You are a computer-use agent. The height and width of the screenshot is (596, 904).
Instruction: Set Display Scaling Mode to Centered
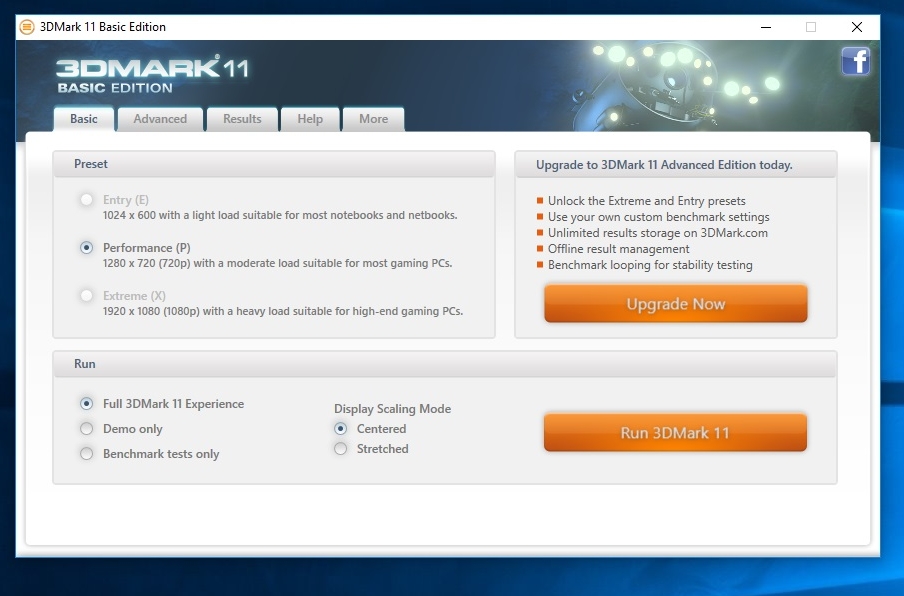click(x=341, y=429)
